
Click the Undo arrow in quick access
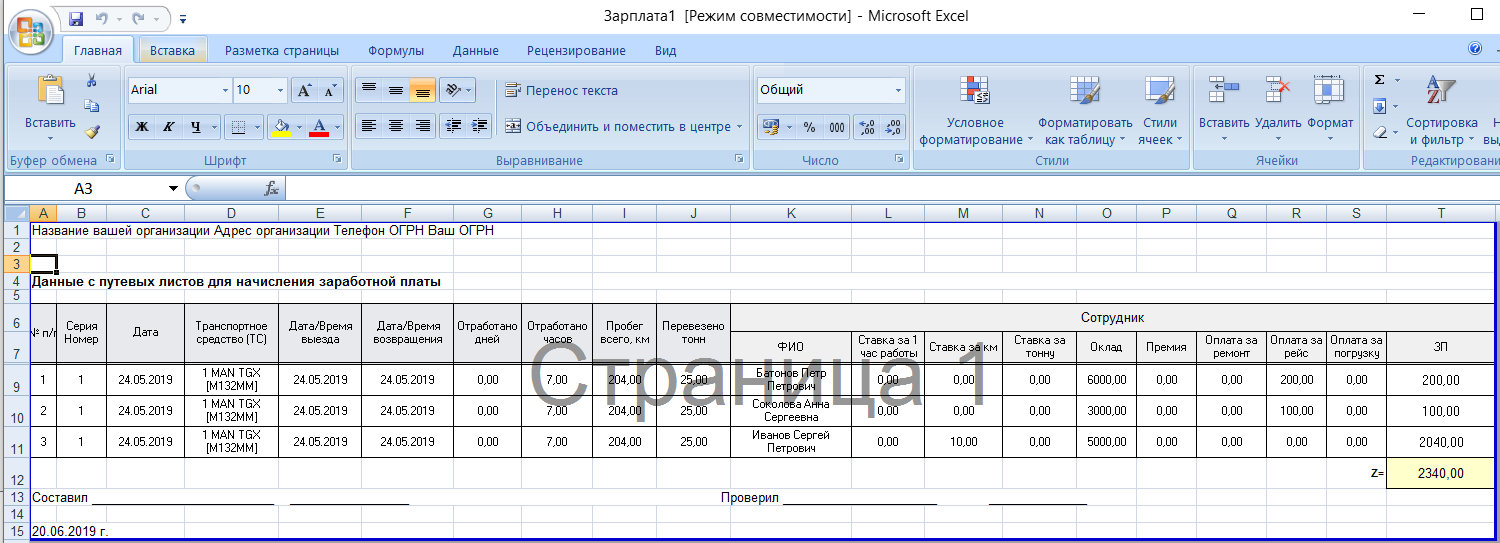point(102,18)
